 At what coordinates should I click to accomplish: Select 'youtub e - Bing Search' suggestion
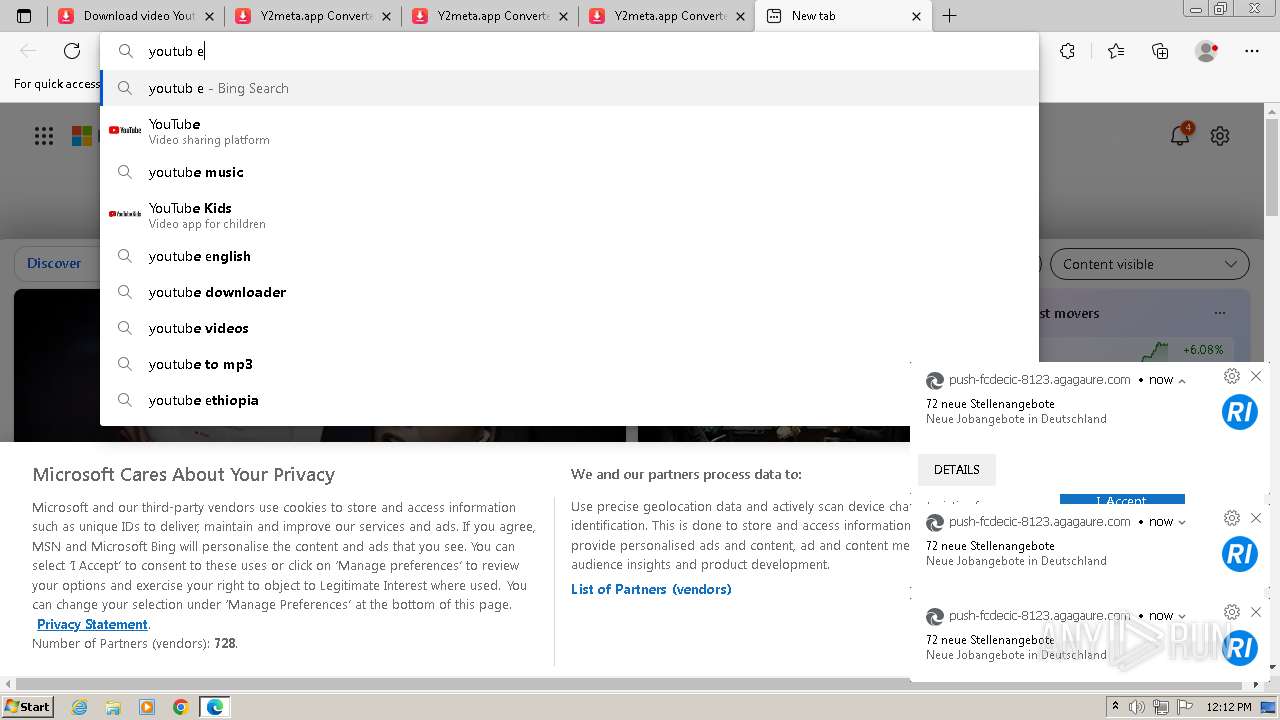[x=570, y=88]
